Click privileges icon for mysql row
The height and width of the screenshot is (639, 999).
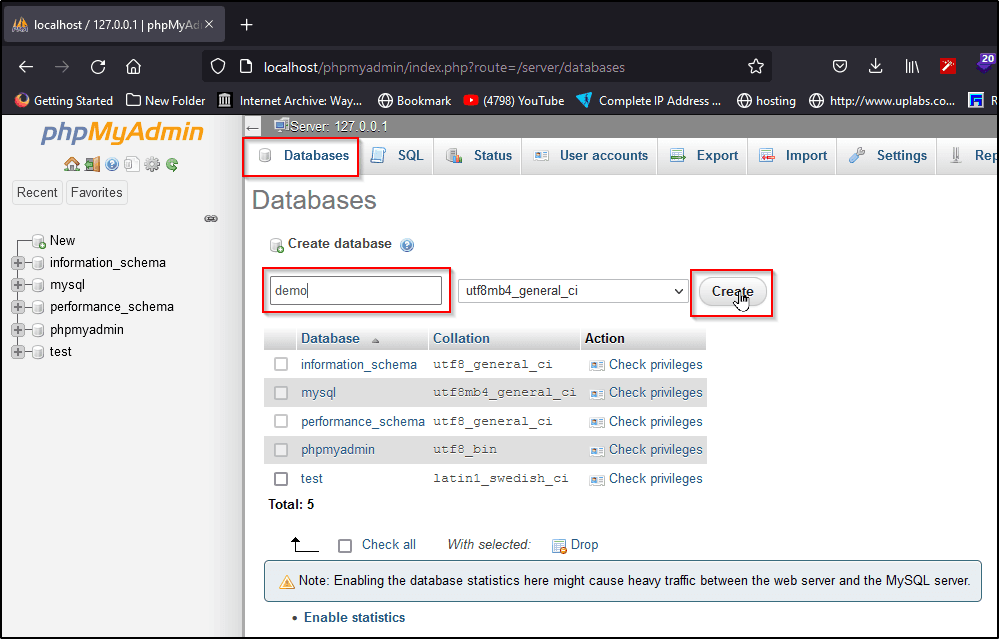pyautogui.click(x=596, y=393)
